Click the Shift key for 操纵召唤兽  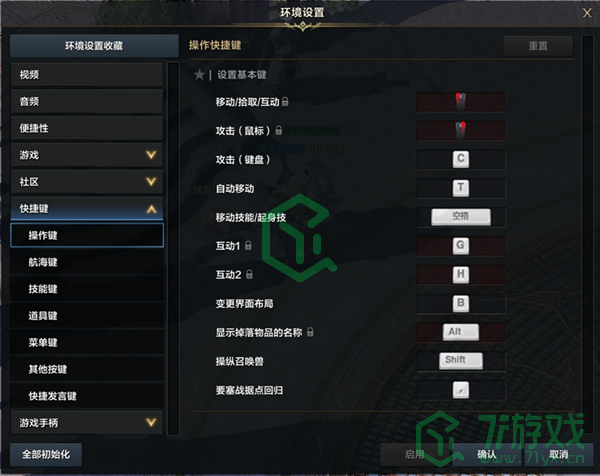point(461,360)
